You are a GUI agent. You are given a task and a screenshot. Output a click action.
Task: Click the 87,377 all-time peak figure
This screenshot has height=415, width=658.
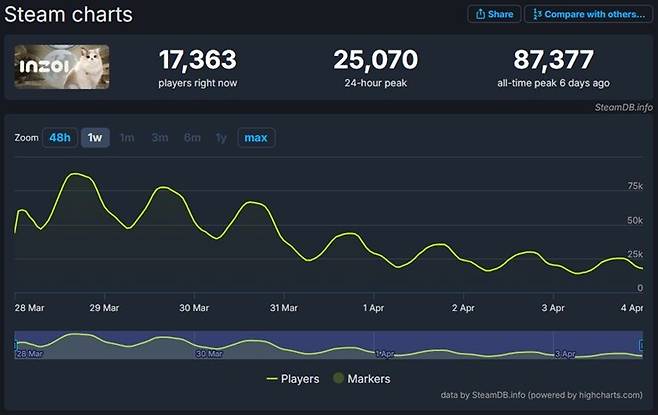(x=554, y=60)
